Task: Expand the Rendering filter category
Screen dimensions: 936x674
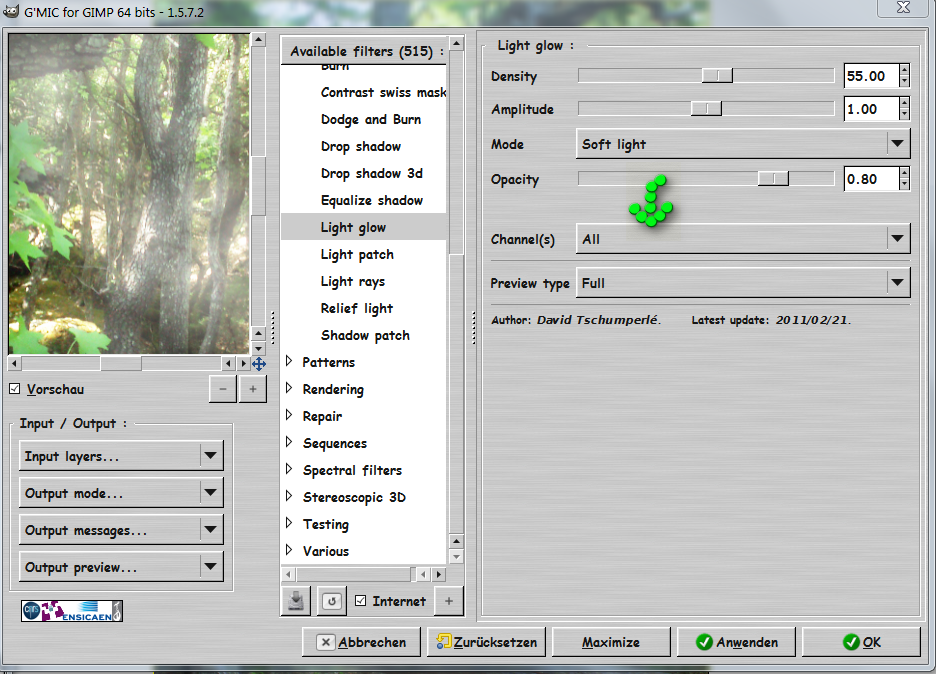Action: (x=290, y=388)
